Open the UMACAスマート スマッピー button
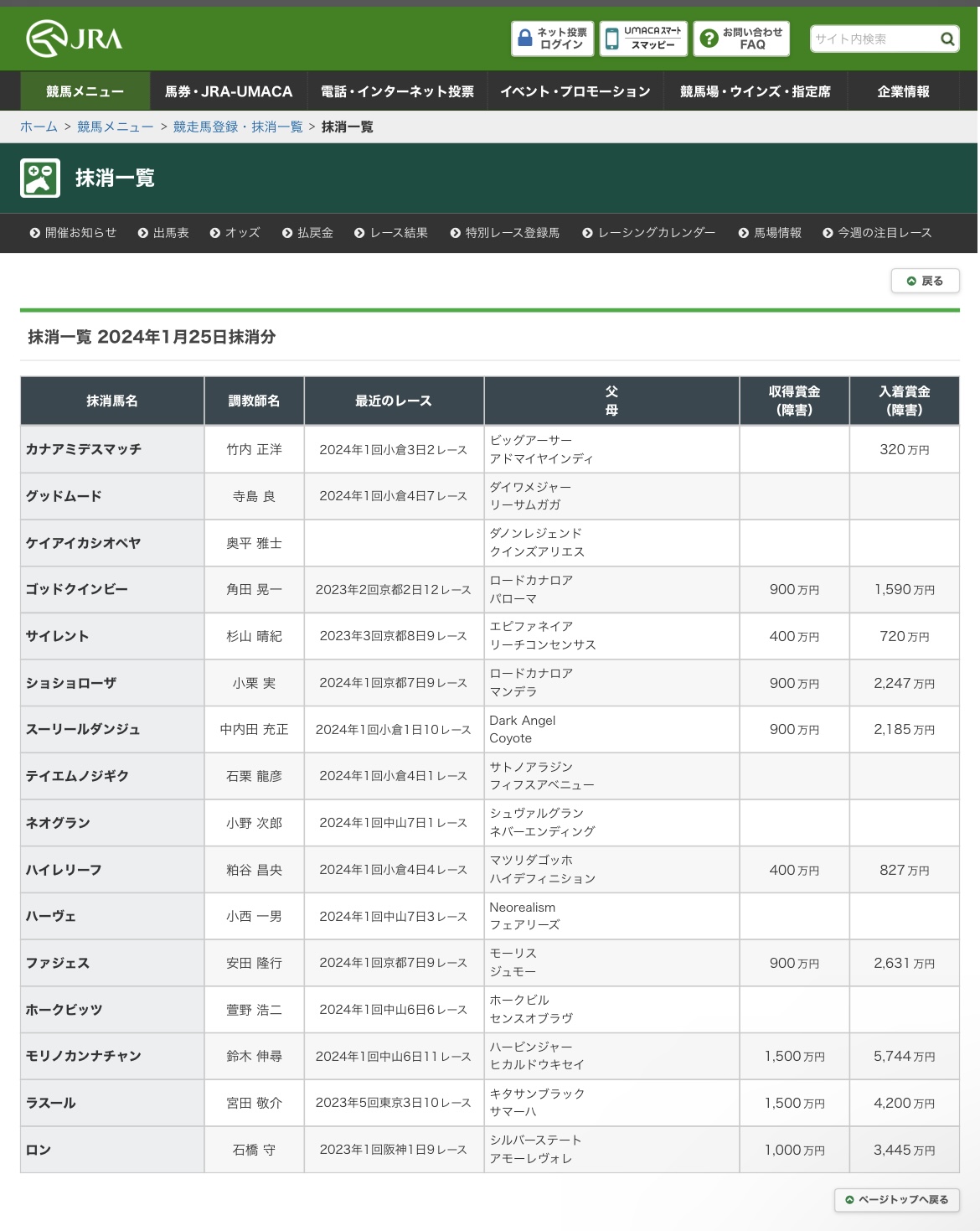 pyautogui.click(x=644, y=39)
